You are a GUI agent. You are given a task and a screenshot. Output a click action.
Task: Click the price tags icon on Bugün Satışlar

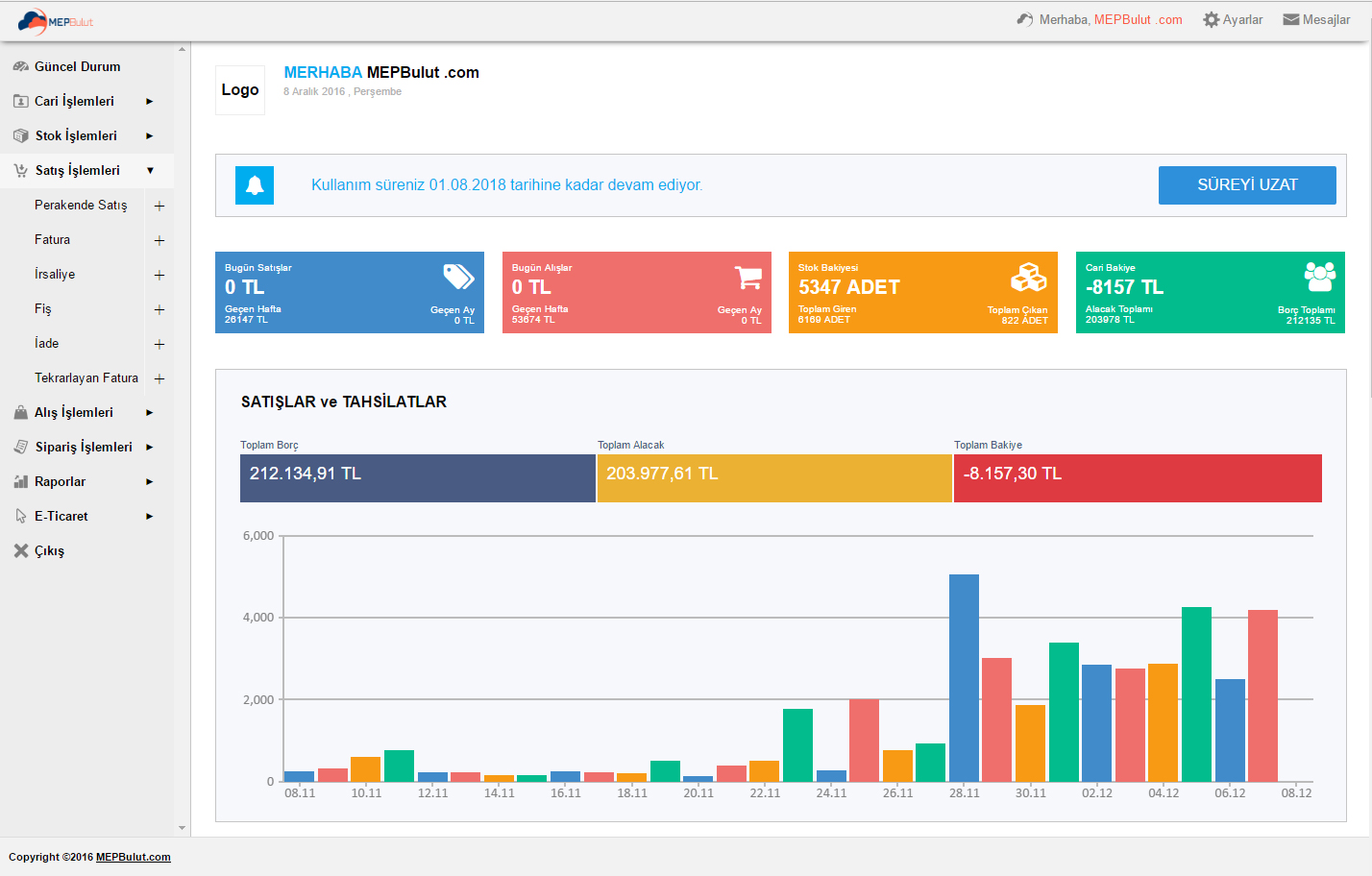(x=458, y=277)
